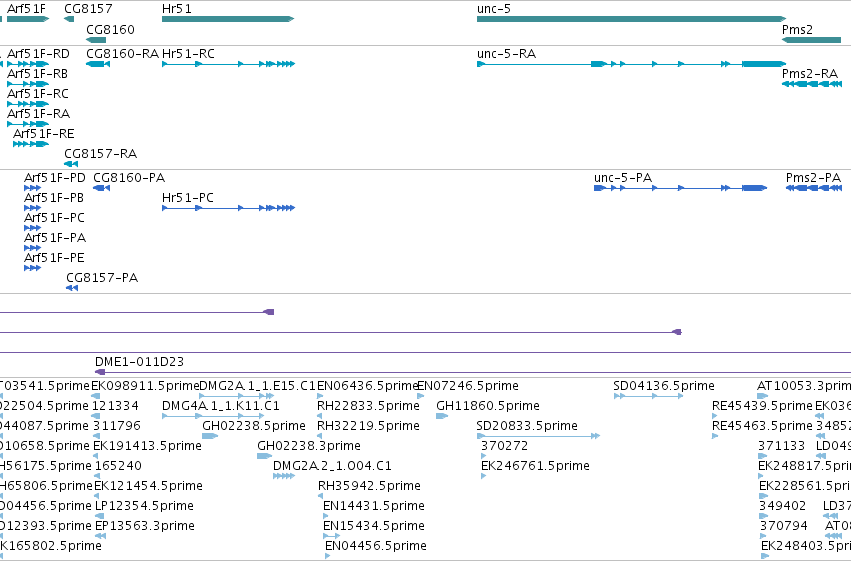This screenshot has height=561, width=851.
Task: Click the Arf51F-PC protein label
Action: [54, 218]
